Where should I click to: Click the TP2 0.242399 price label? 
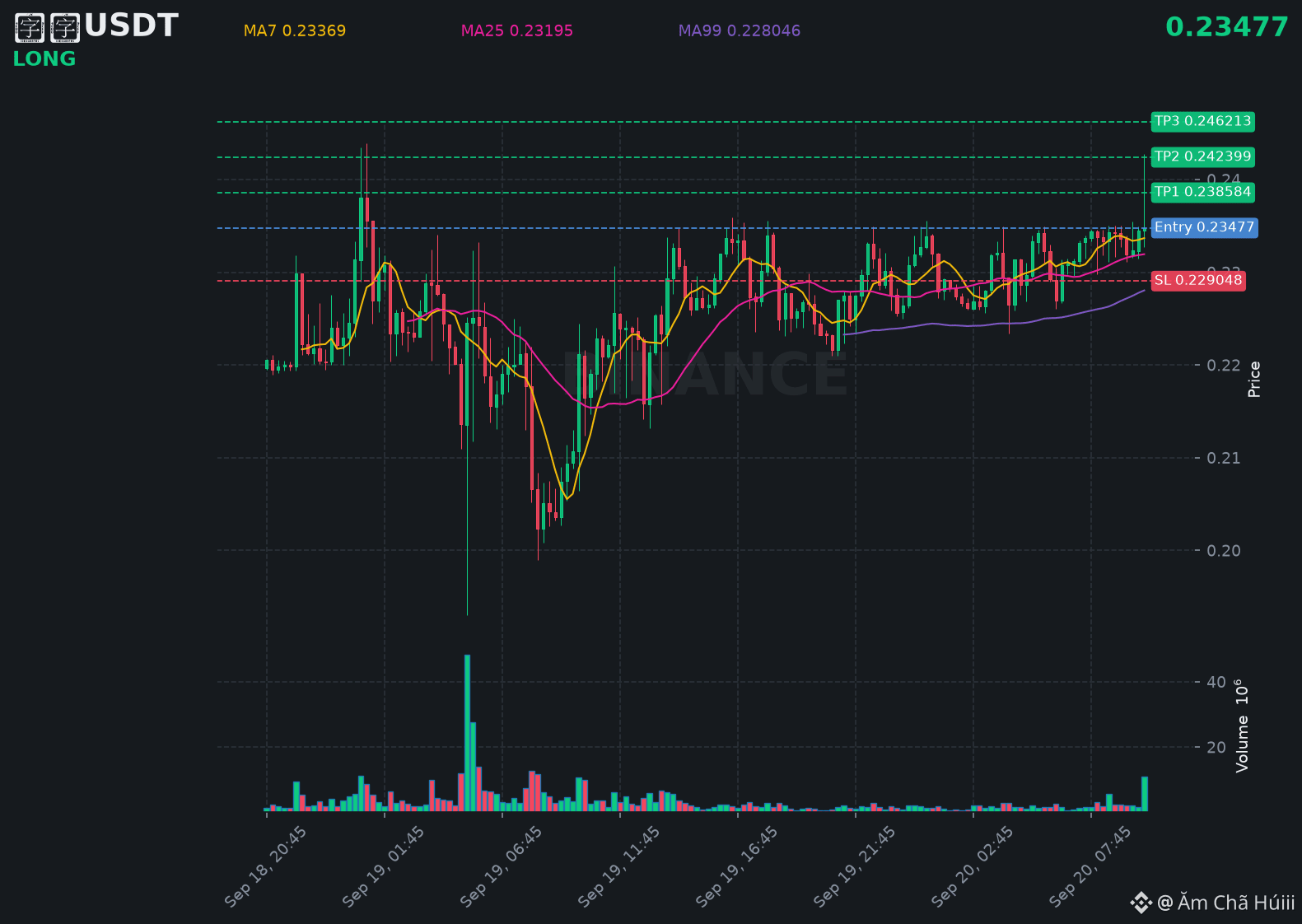1202,156
